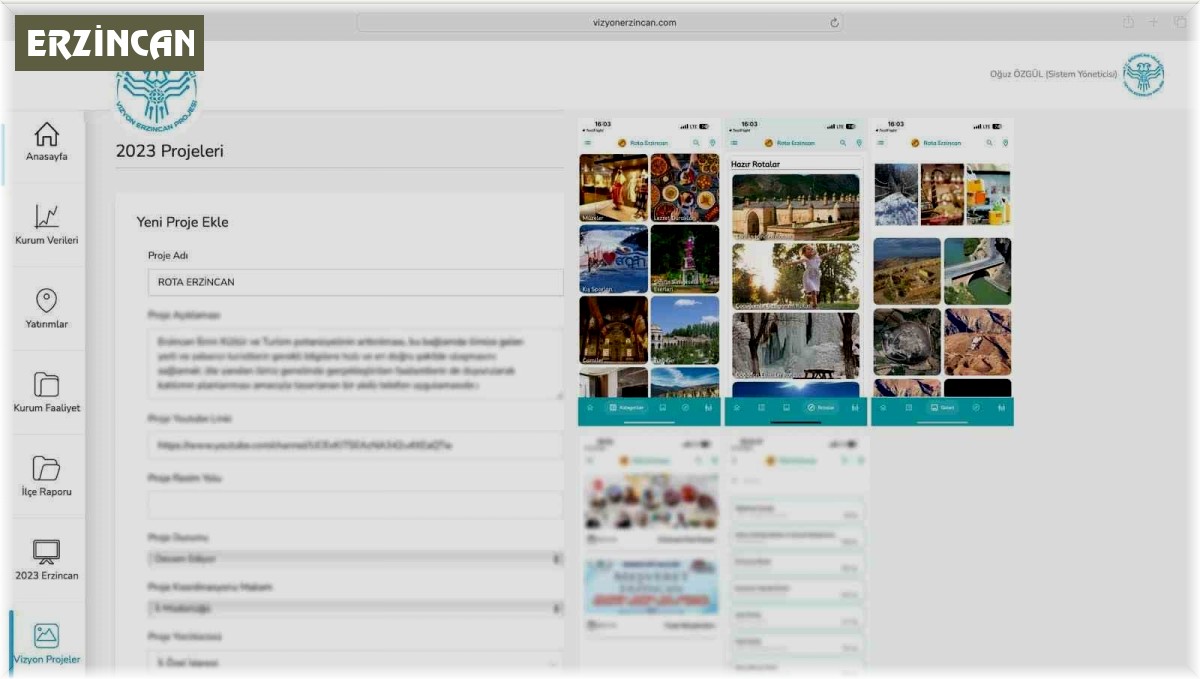Image resolution: width=1200 pixels, height=679 pixels.
Task: Select the Kategoriler tab in first phone mockup
Action: pyautogui.click(x=626, y=408)
